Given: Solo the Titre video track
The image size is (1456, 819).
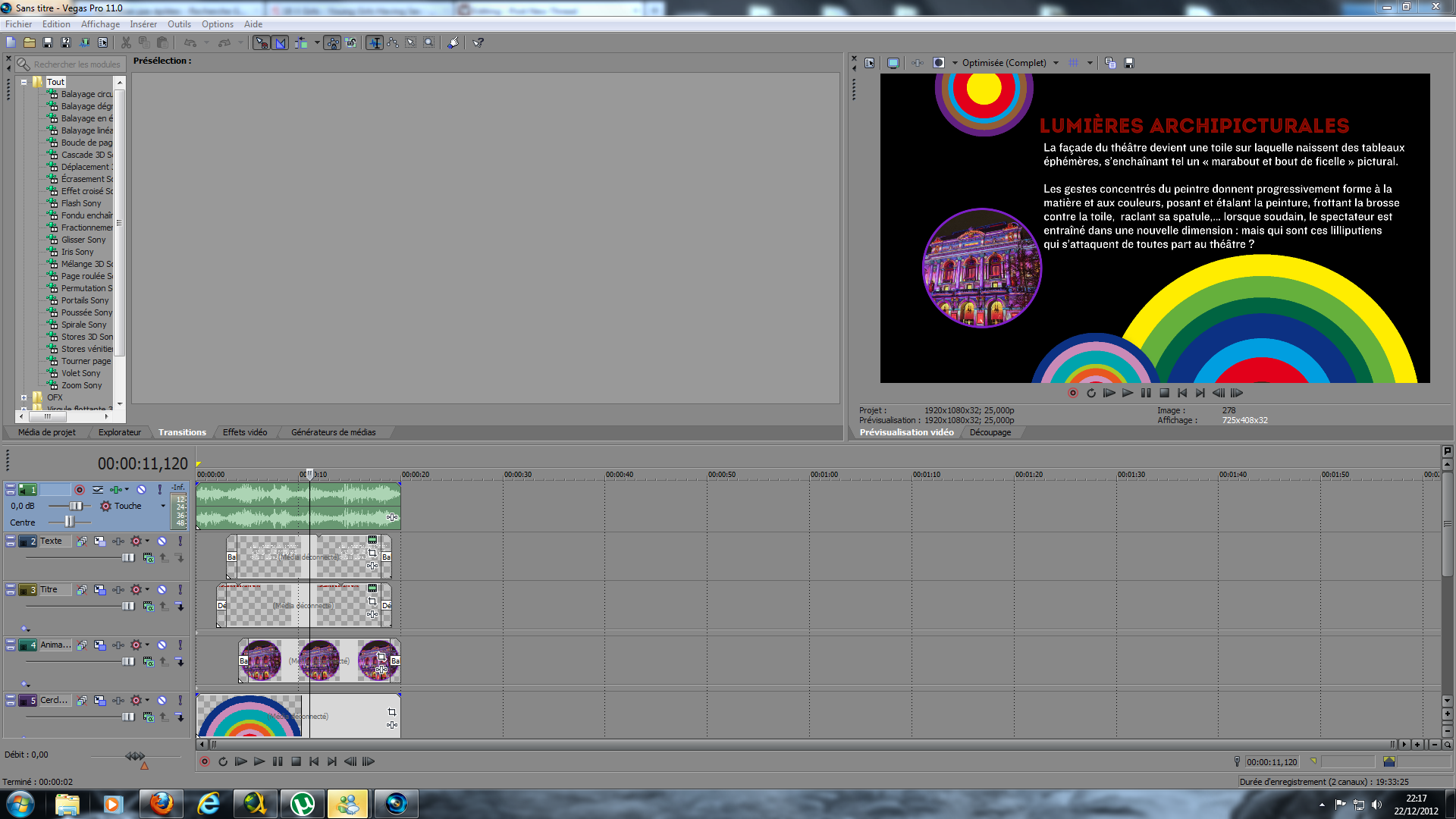Looking at the screenshot, I should click(x=180, y=590).
